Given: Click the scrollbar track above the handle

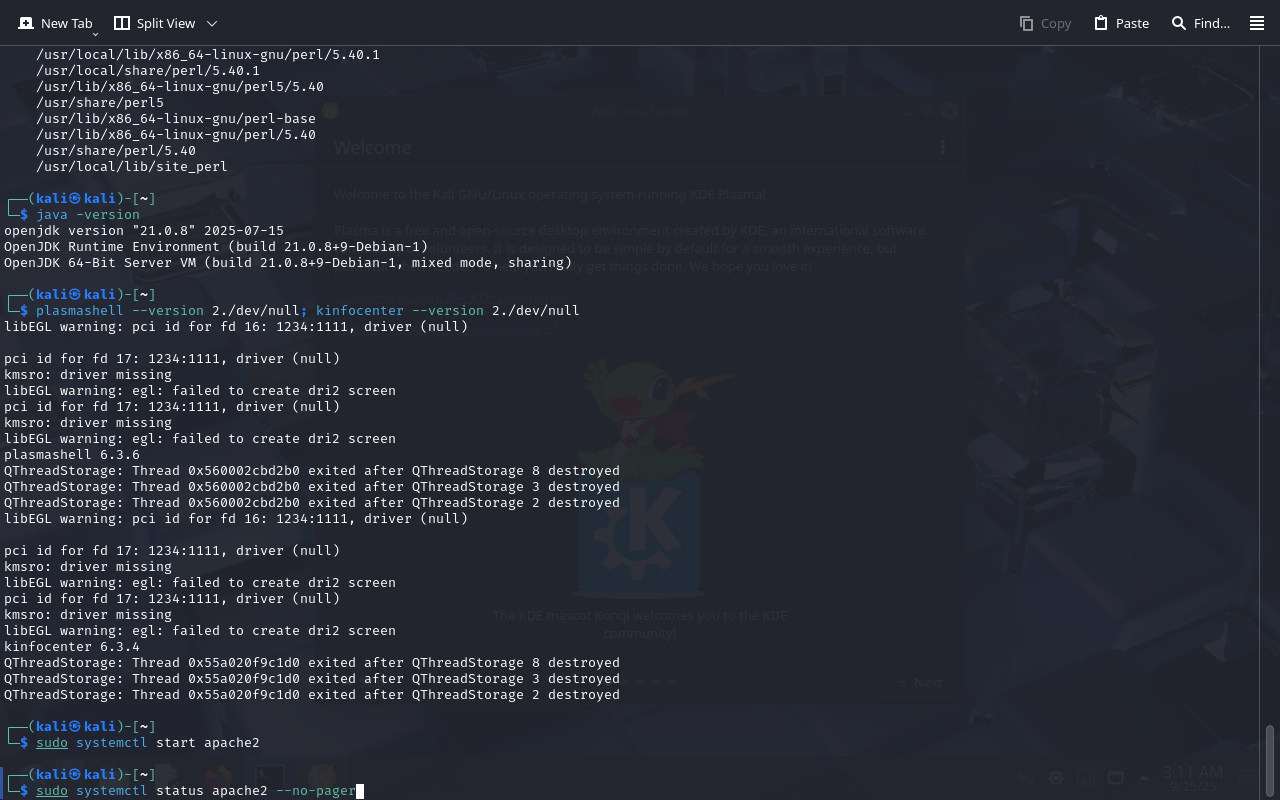Looking at the screenshot, I should pyautogui.click(x=1270, y=400).
